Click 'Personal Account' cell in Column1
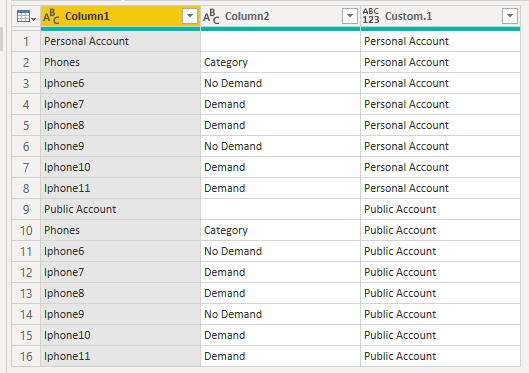The width and height of the screenshot is (529, 373). pos(120,41)
